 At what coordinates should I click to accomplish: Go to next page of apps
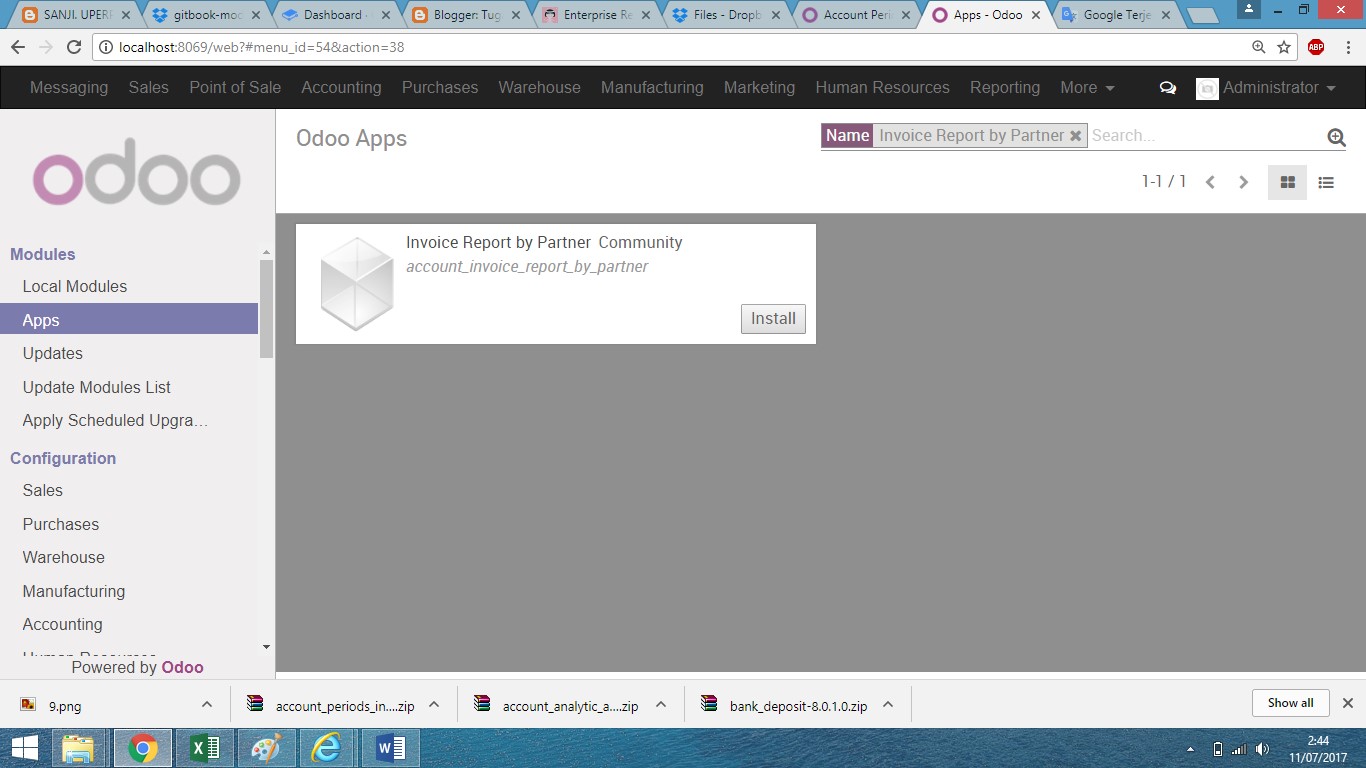coord(1244,182)
